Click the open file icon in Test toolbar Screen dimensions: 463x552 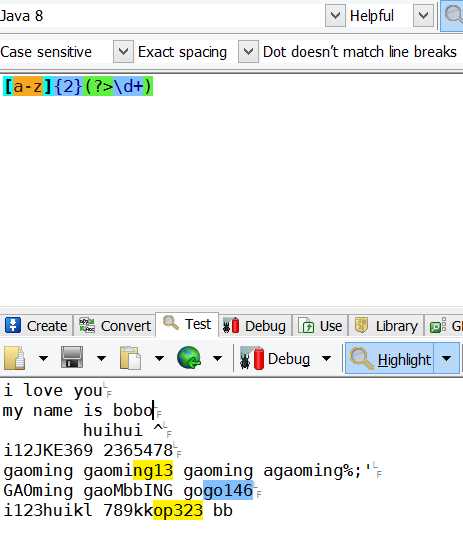(x=15, y=358)
